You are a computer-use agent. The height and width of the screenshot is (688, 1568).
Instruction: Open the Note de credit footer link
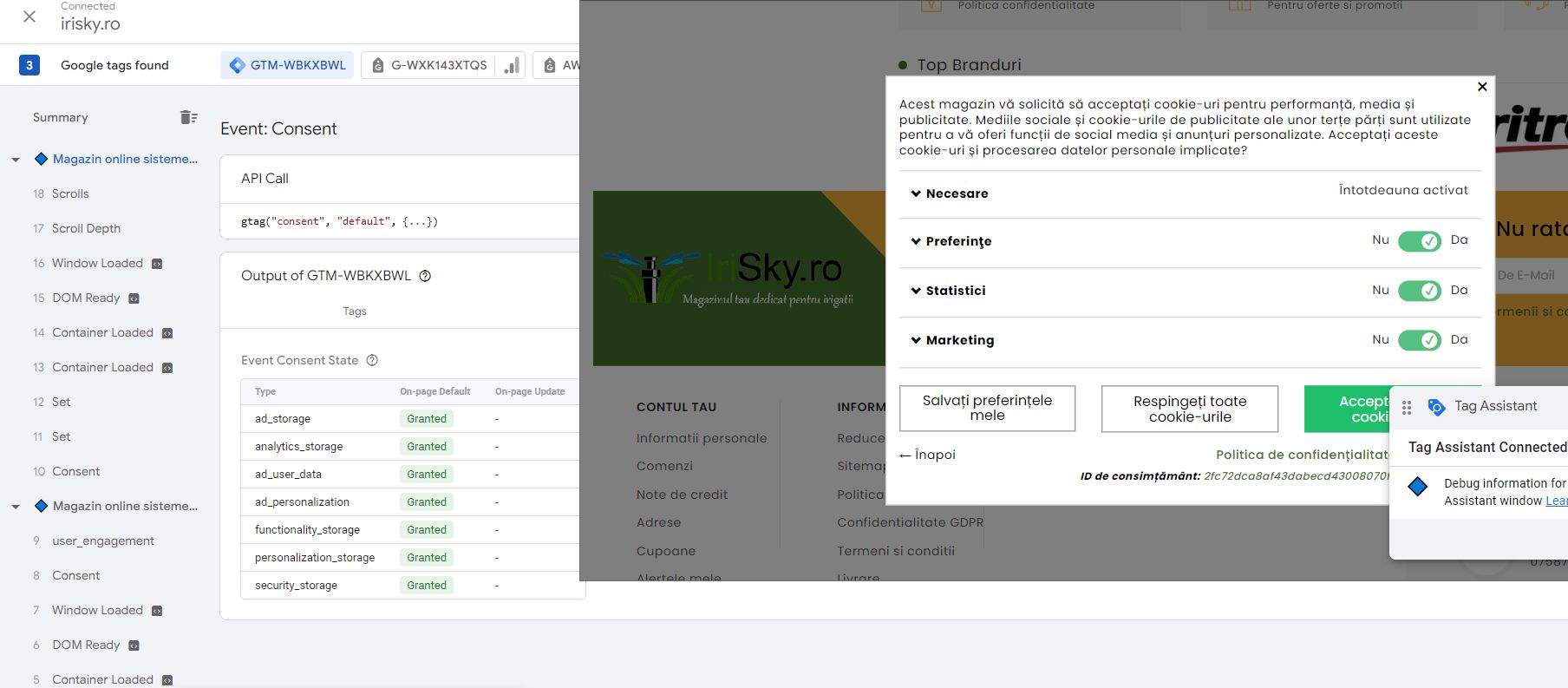(x=682, y=495)
